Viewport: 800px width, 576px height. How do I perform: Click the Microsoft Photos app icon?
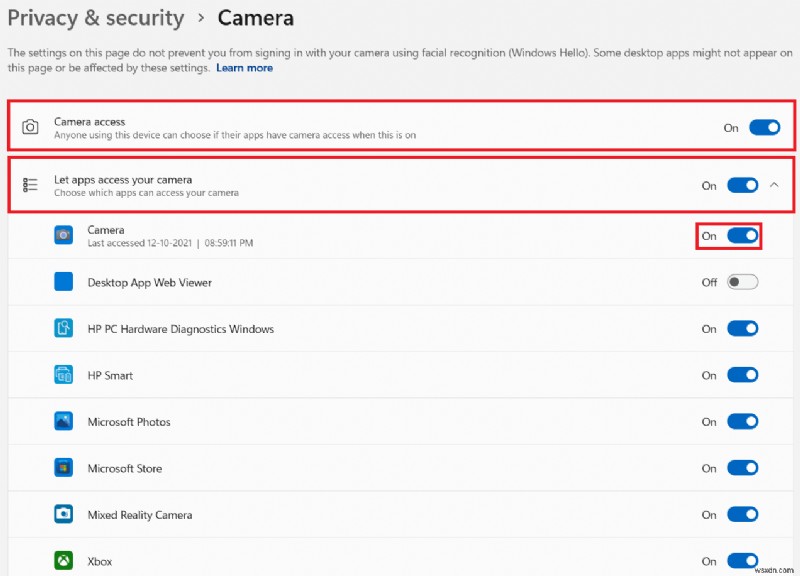click(x=62, y=421)
